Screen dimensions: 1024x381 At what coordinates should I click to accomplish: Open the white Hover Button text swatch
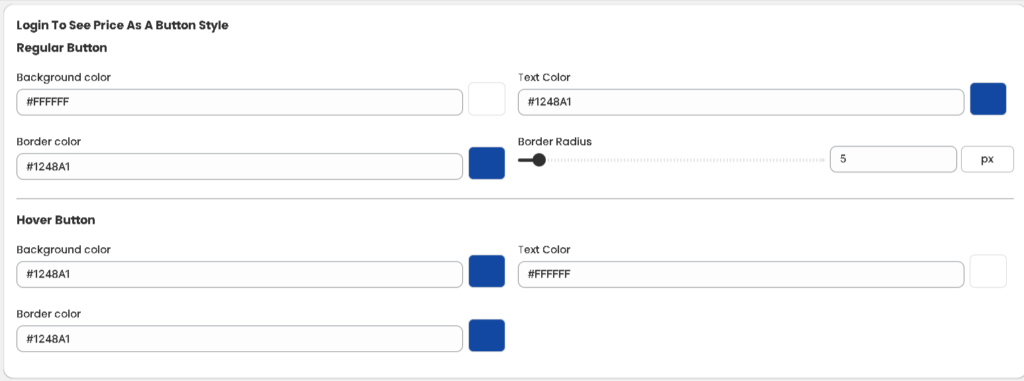[988, 271]
